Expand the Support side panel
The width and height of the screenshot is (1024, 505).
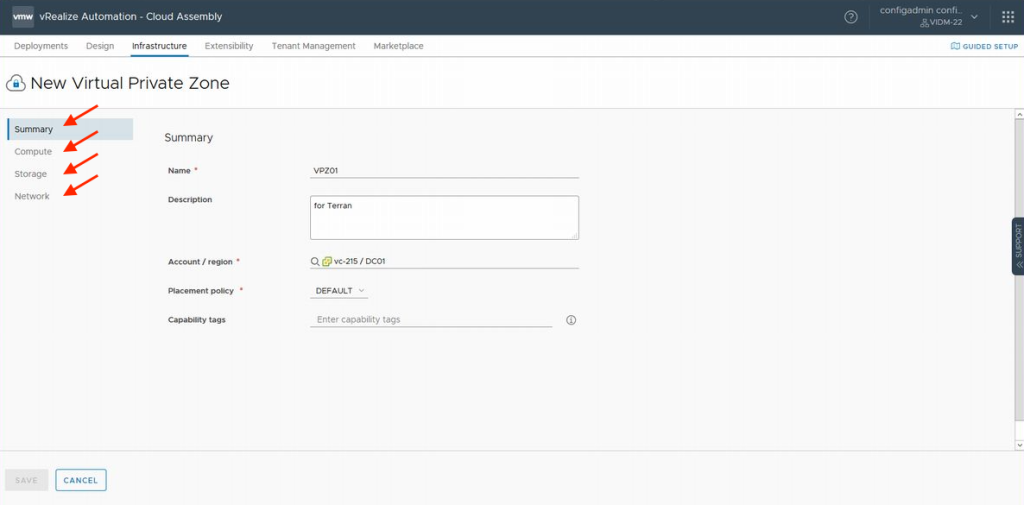click(x=1018, y=246)
